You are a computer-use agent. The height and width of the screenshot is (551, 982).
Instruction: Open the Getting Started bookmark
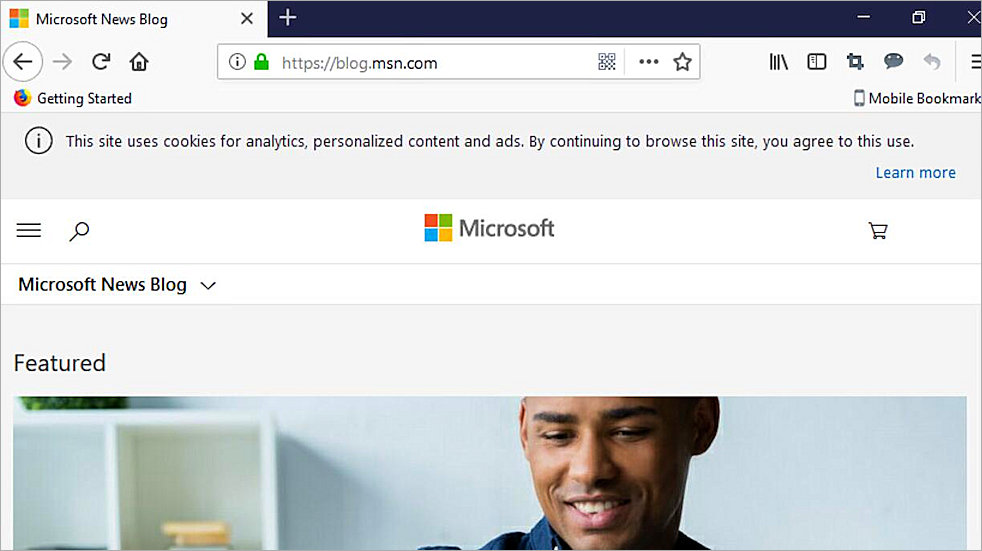pyautogui.click(x=73, y=98)
